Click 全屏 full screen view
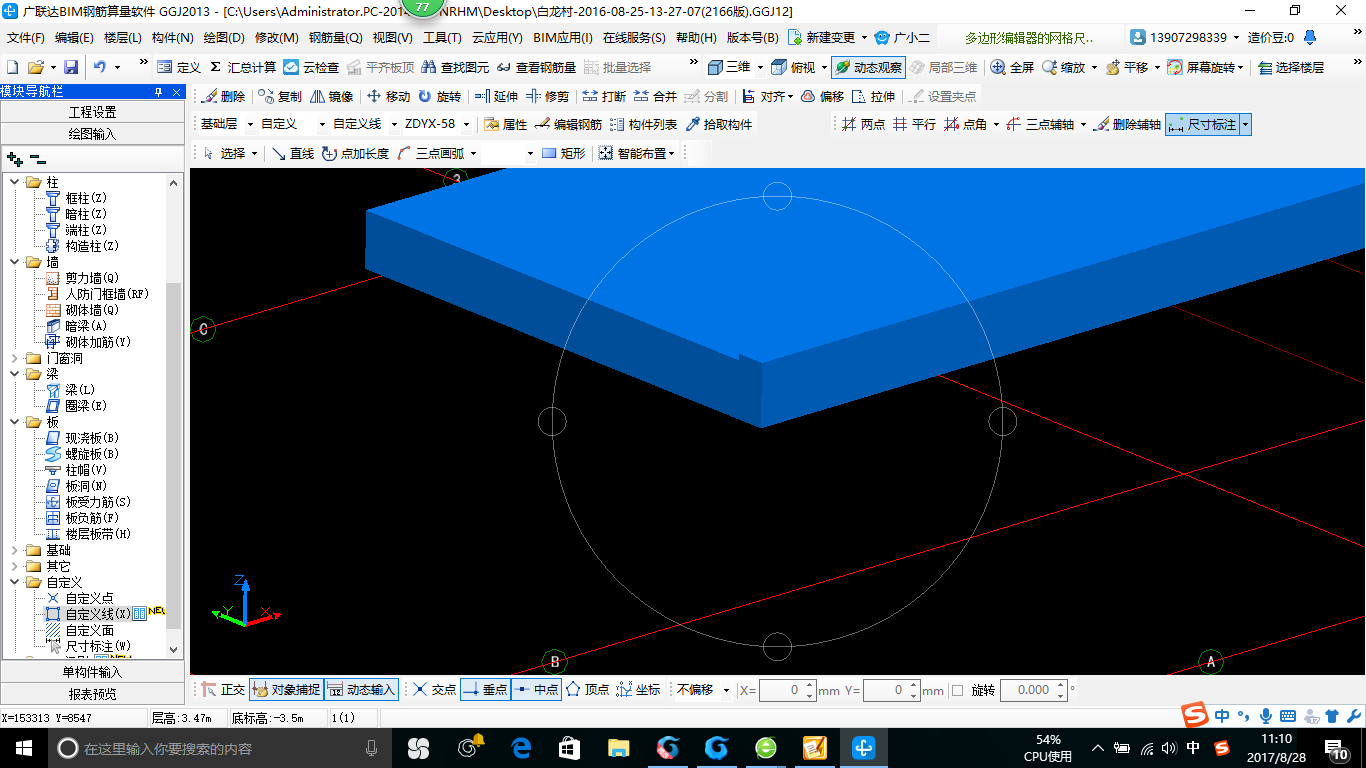 click(1012, 67)
